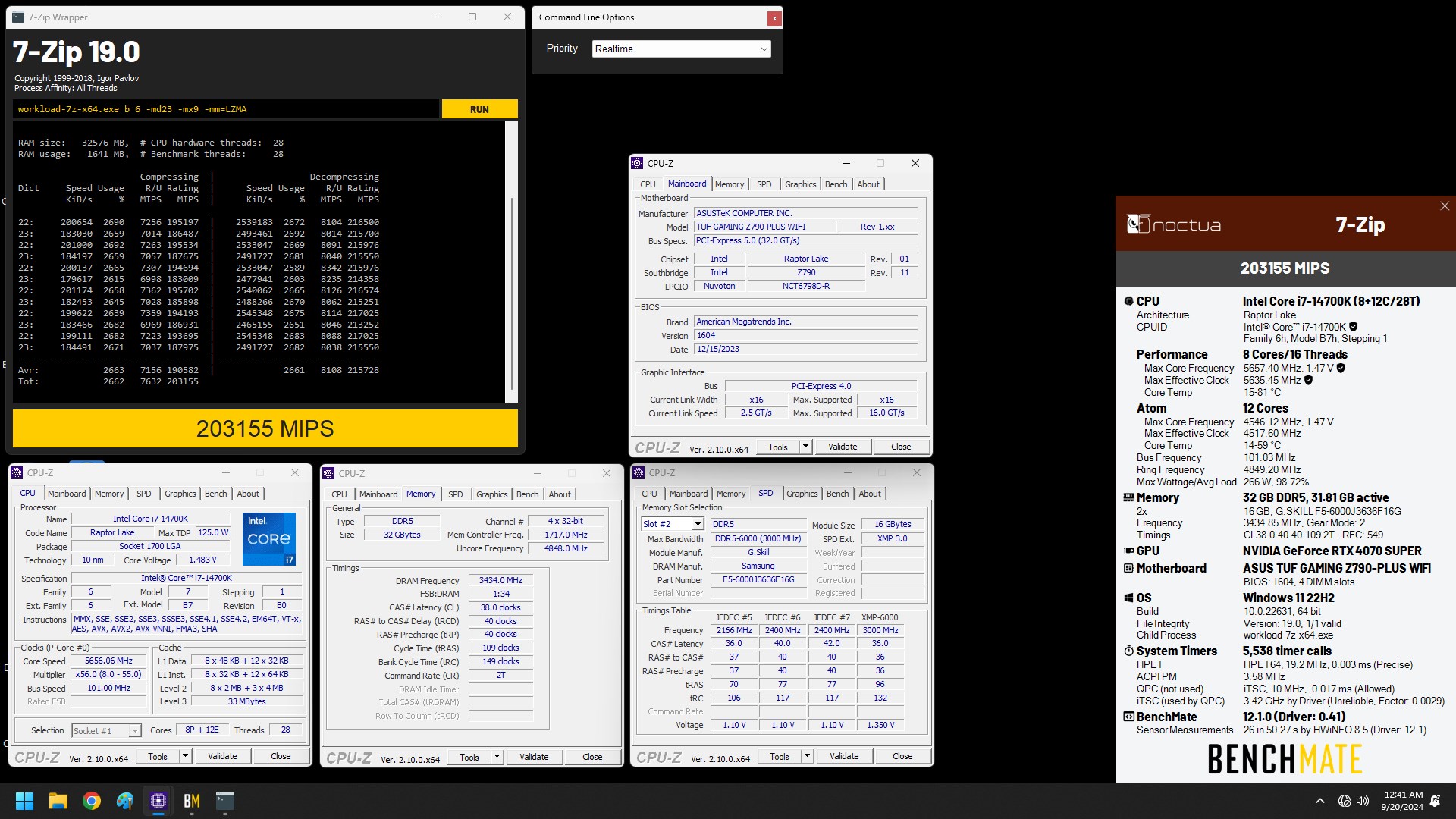Click the Intel Core i7 logo in CPU-Z
Image resolution: width=1456 pixels, height=819 pixels.
pyautogui.click(x=269, y=539)
